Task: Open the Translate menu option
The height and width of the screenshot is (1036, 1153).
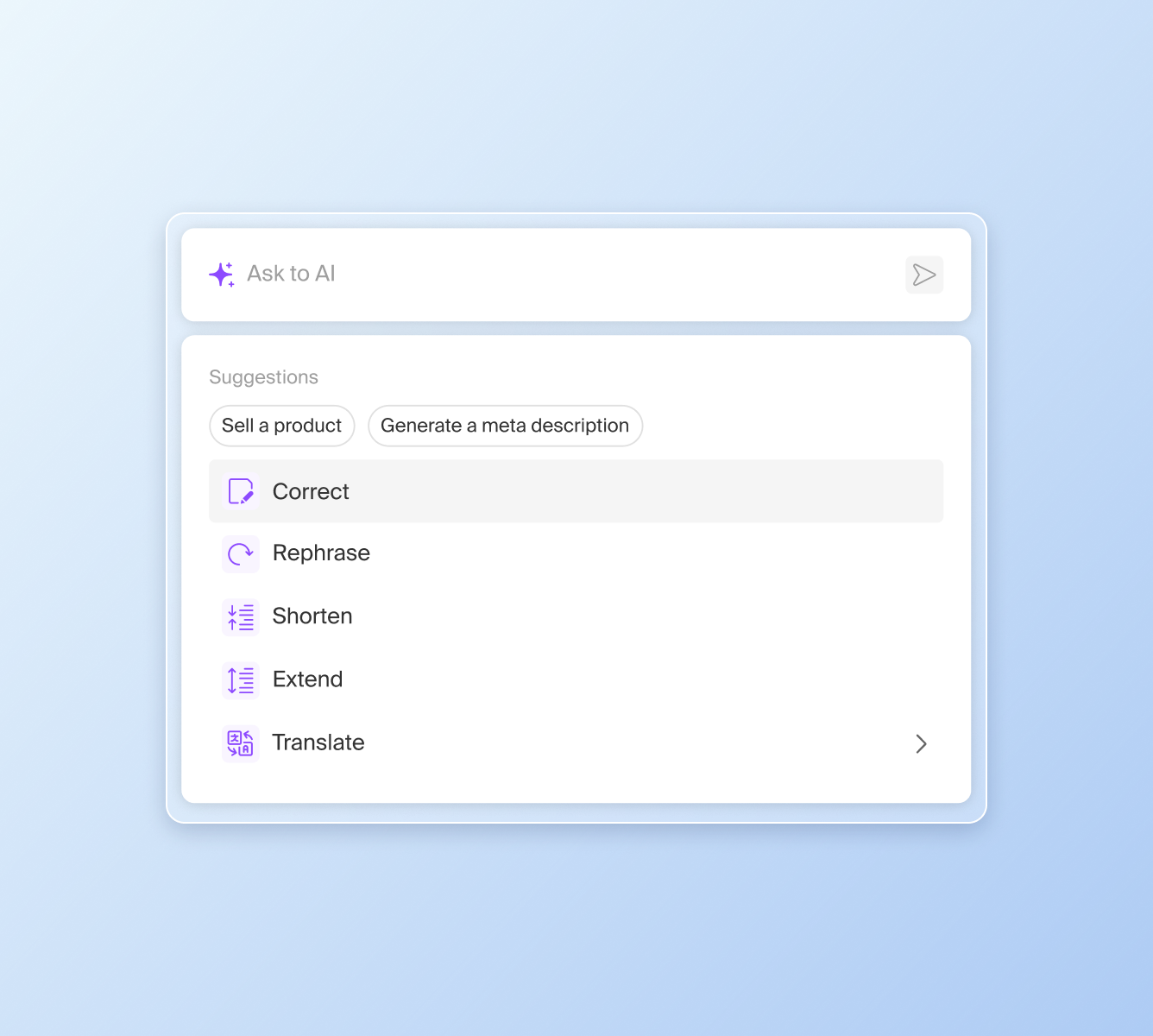Action: [576, 742]
